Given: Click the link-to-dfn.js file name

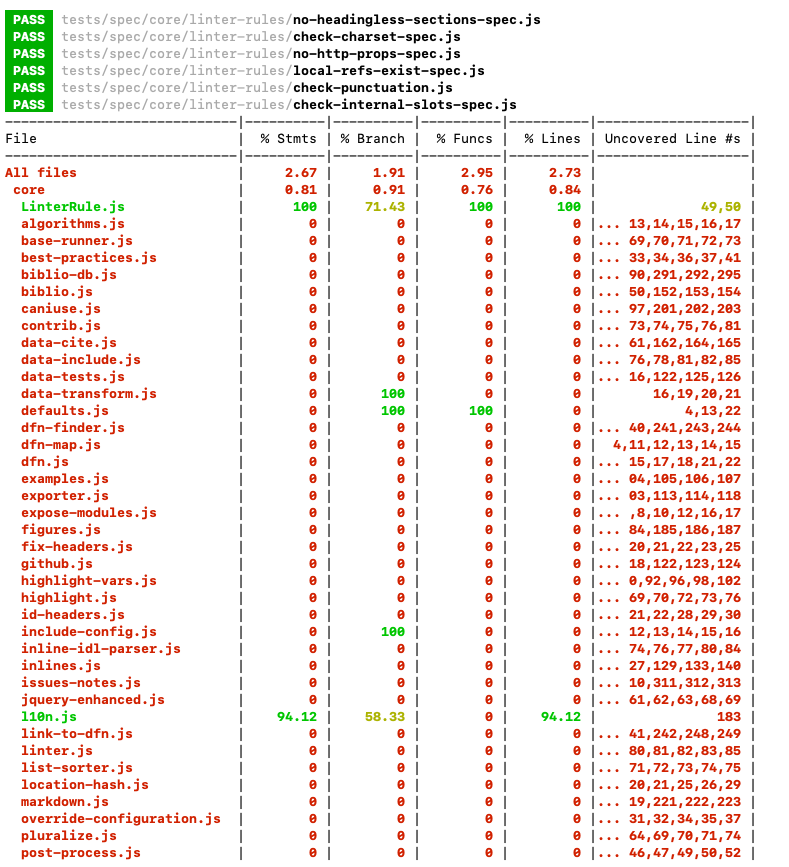Looking at the screenshot, I should [77, 734].
